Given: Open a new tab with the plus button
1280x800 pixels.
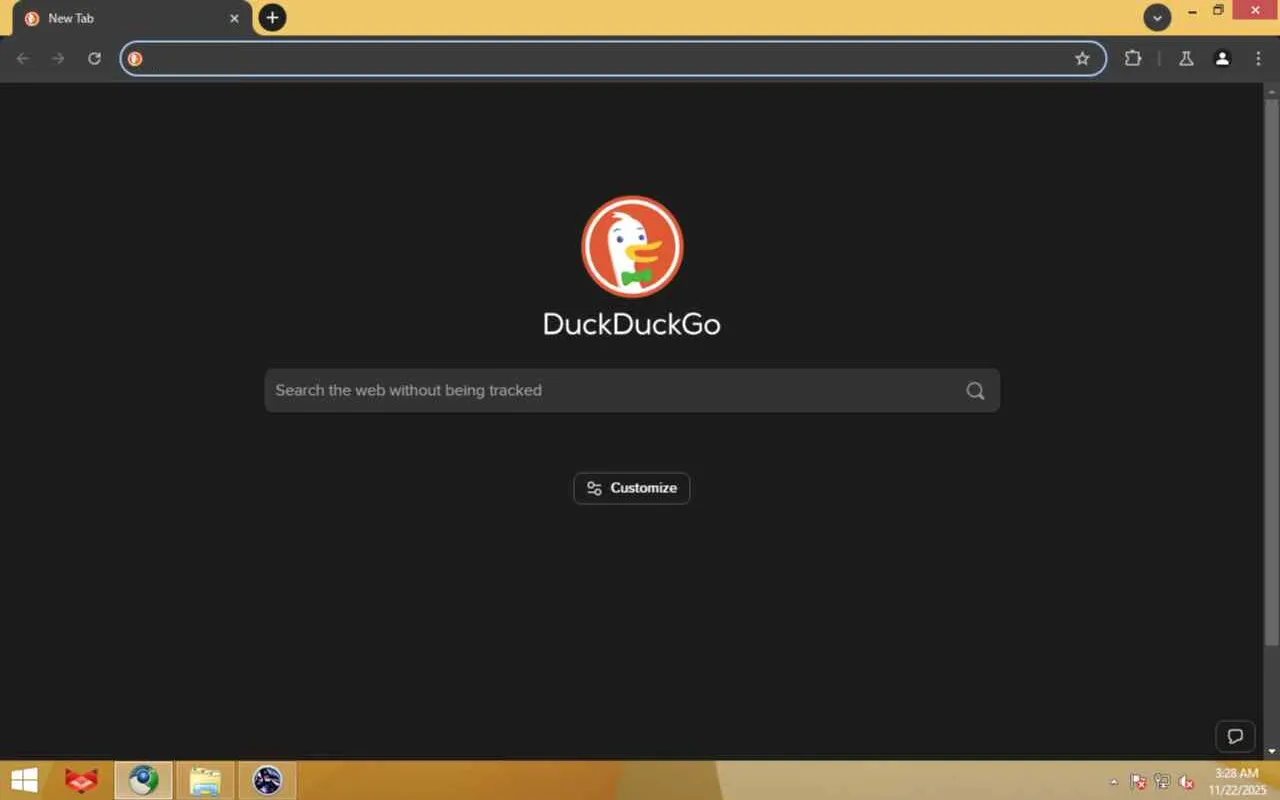Looking at the screenshot, I should click(272, 17).
